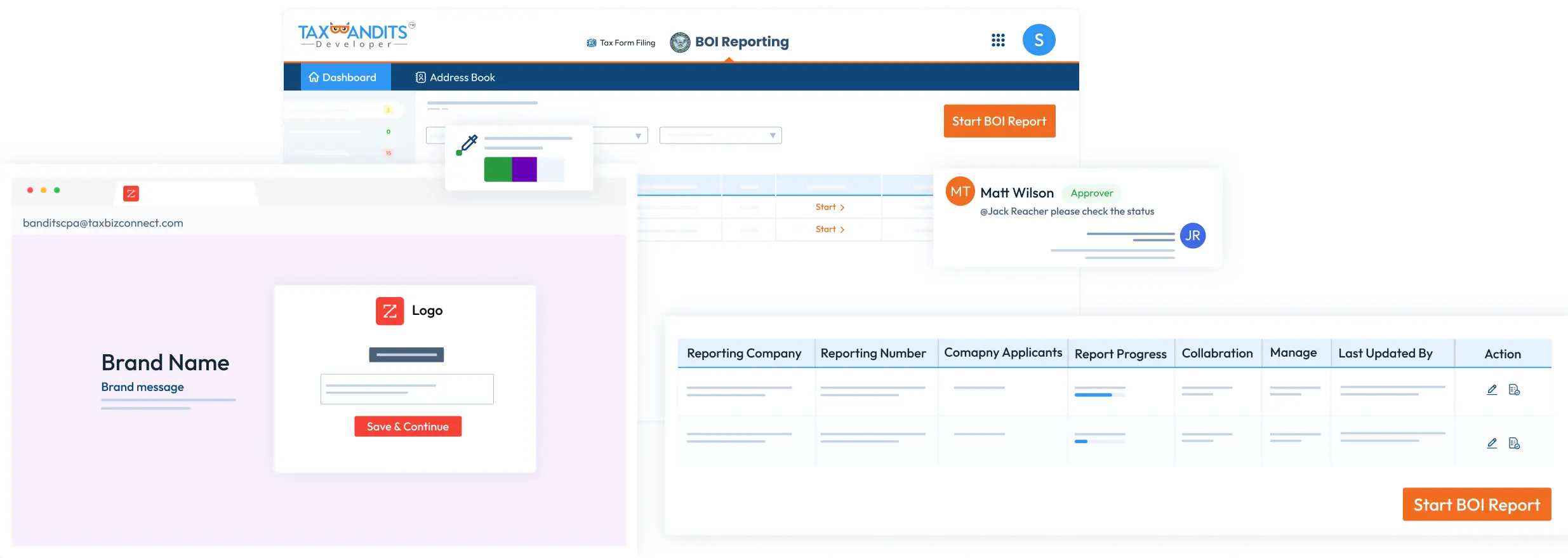Viewport: 1568px width, 558px height.
Task: Open report document icon in first row
Action: click(1514, 390)
